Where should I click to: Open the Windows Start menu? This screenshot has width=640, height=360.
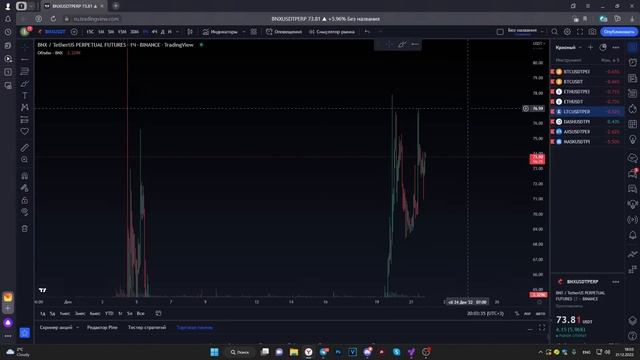214,352
